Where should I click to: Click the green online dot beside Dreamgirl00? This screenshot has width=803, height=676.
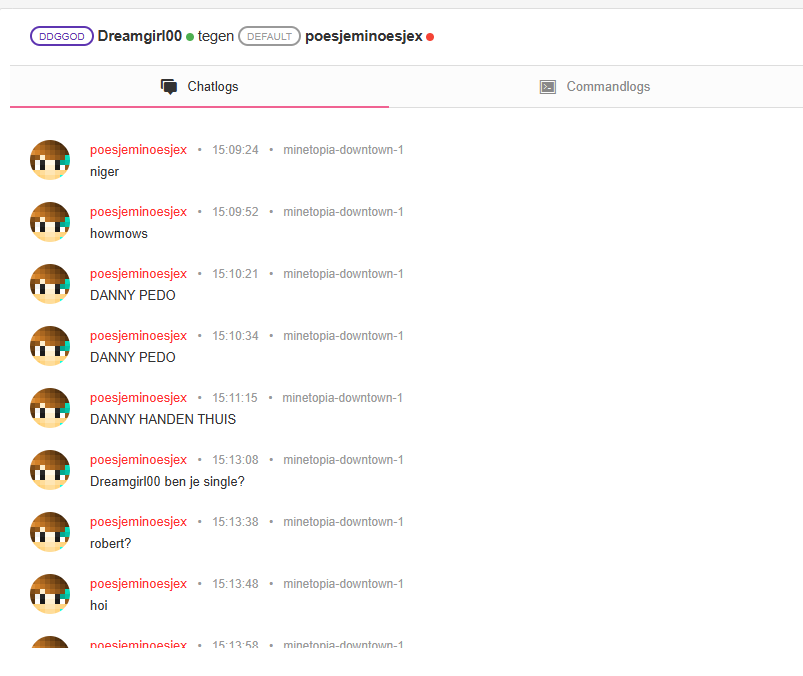click(190, 37)
